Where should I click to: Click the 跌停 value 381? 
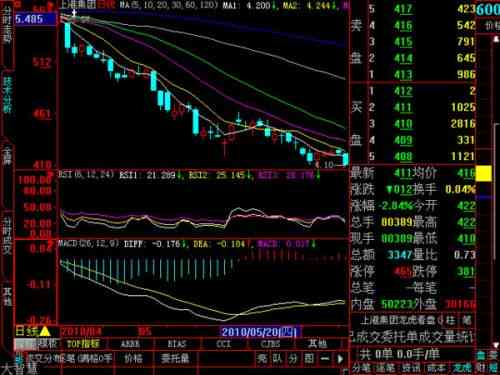(x=466, y=271)
